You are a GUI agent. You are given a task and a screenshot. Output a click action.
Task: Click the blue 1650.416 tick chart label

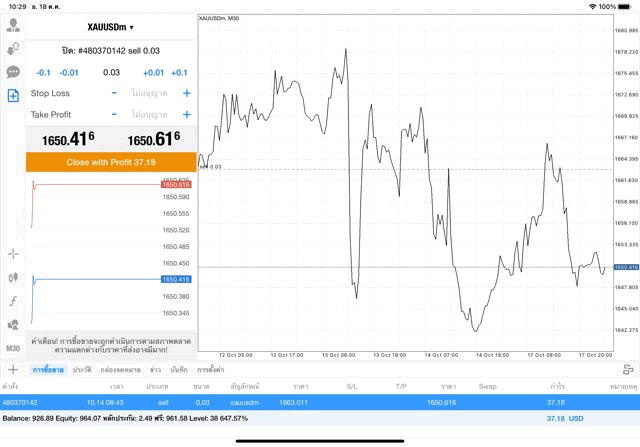(176, 279)
